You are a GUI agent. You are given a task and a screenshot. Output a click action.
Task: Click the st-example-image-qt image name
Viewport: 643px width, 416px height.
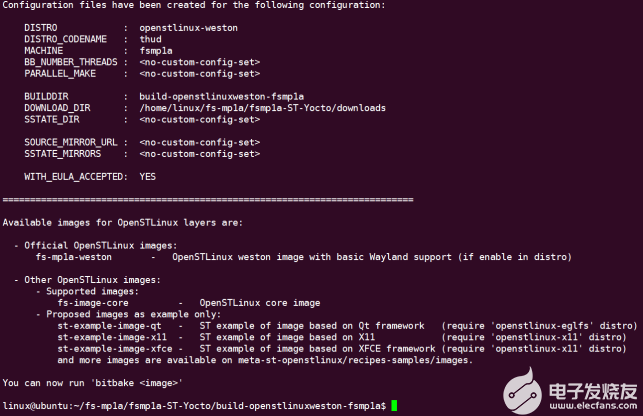pos(109,325)
